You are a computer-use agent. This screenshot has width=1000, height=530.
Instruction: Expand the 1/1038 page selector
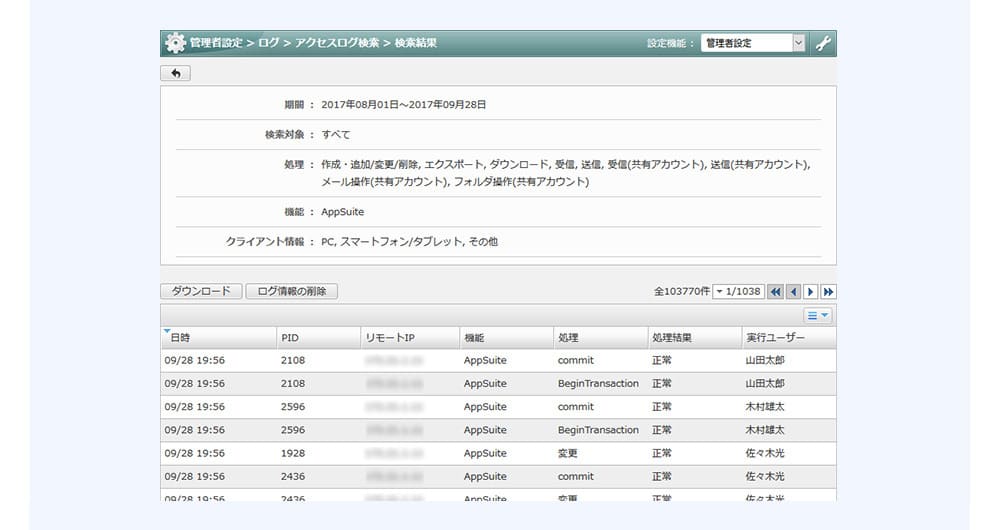(738, 292)
